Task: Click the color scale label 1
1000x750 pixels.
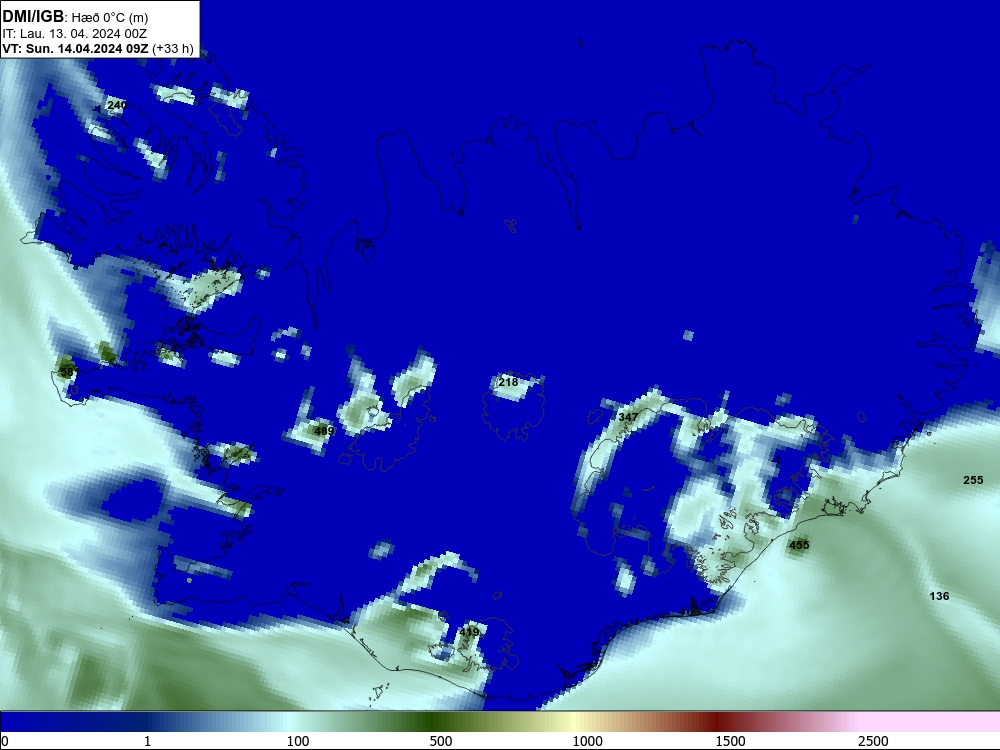Action: click(147, 741)
